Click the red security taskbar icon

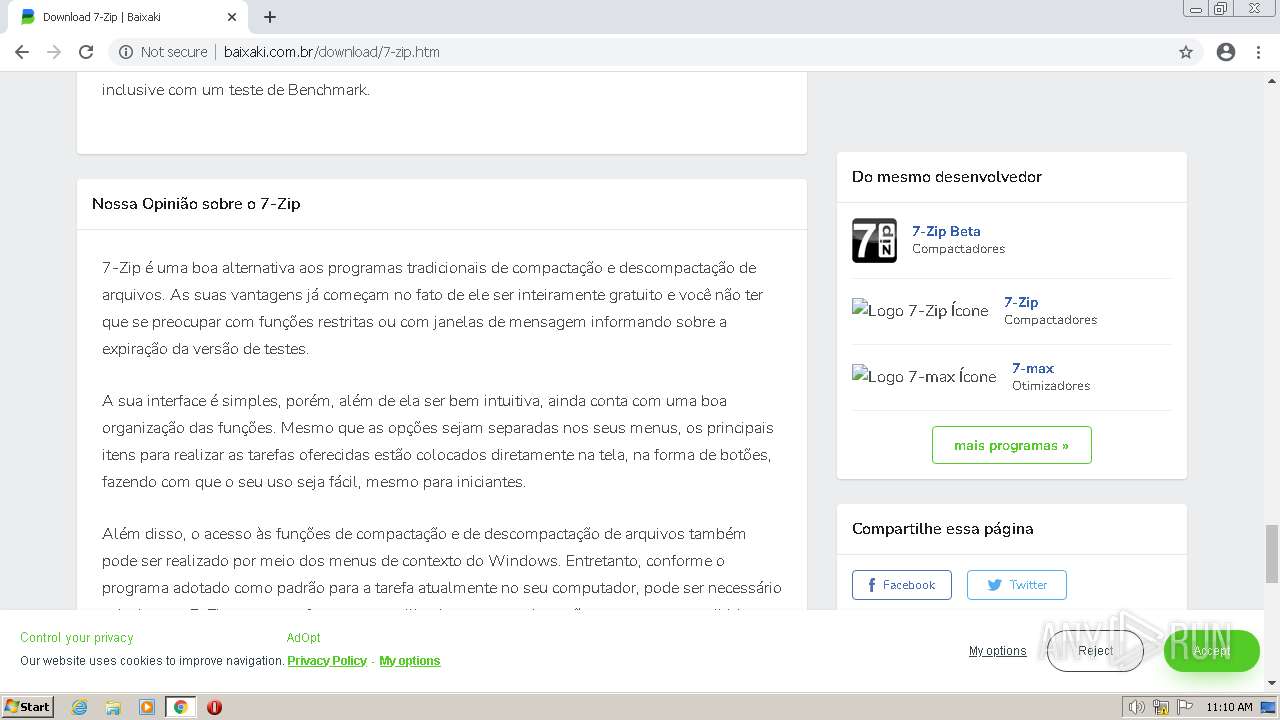pyautogui.click(x=214, y=707)
